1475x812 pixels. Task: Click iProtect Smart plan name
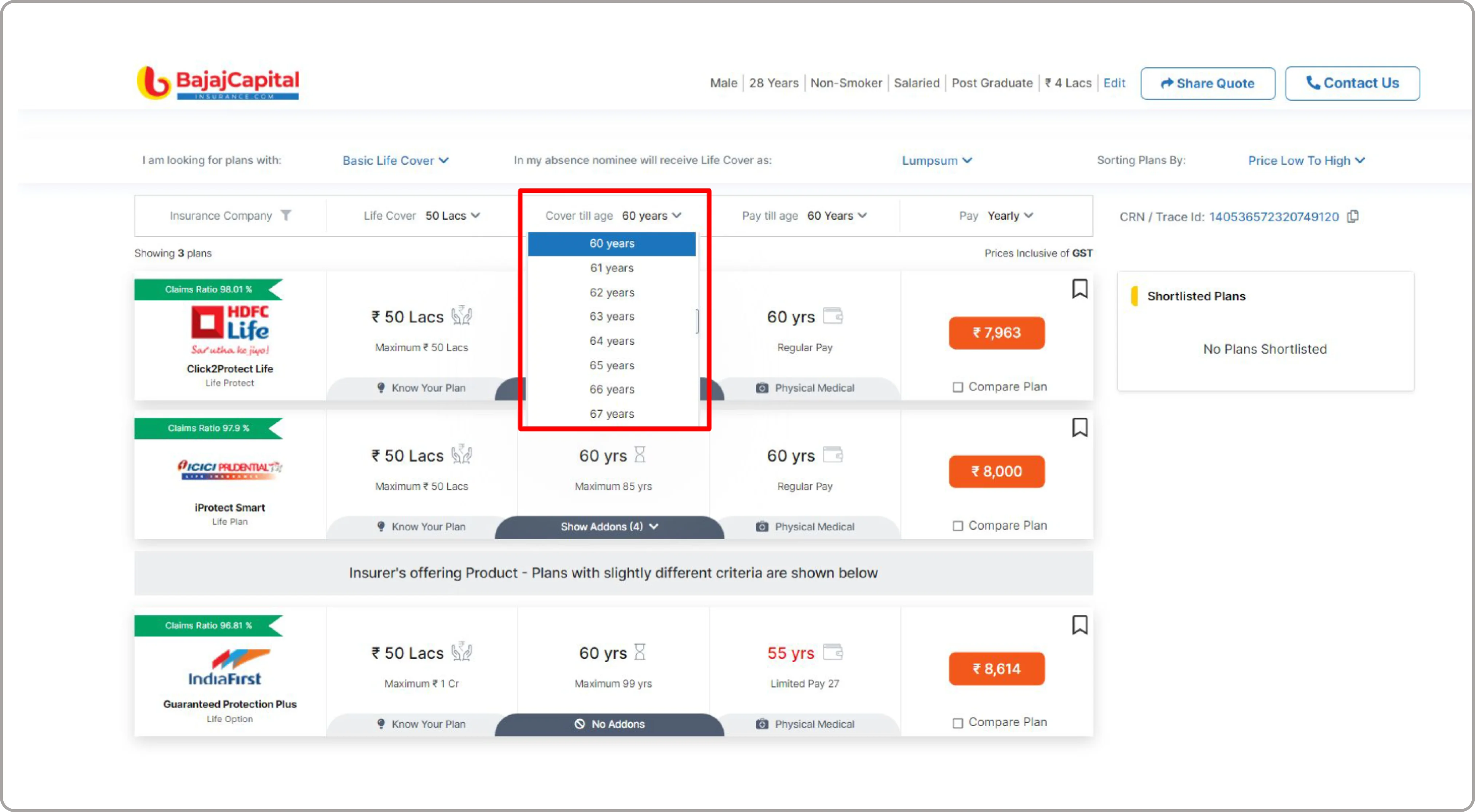tap(230, 507)
